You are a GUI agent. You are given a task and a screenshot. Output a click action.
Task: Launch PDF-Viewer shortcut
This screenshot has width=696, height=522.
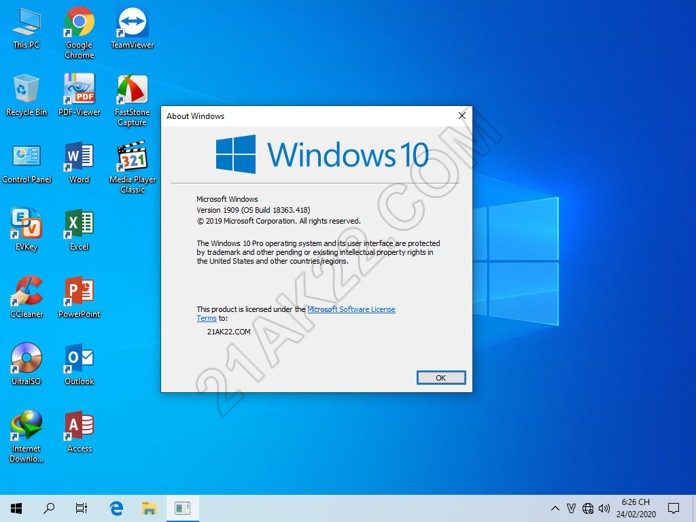(x=79, y=95)
